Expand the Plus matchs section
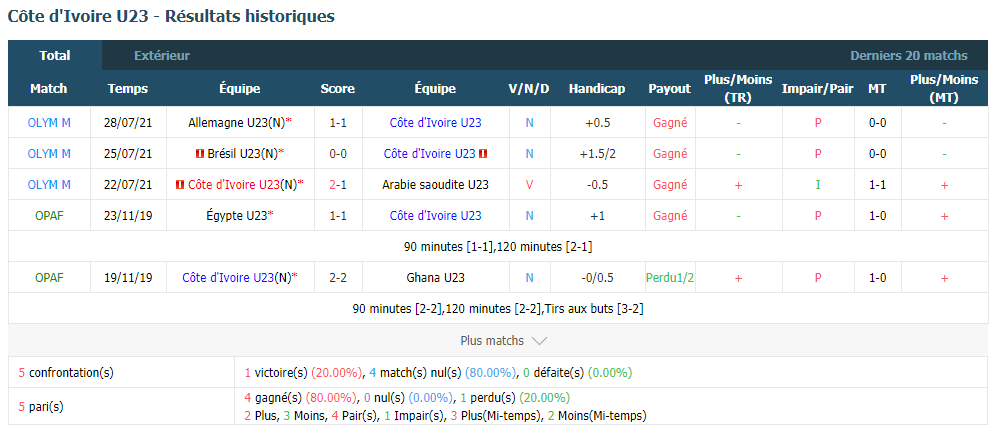This screenshot has height=433, width=994. [503, 341]
